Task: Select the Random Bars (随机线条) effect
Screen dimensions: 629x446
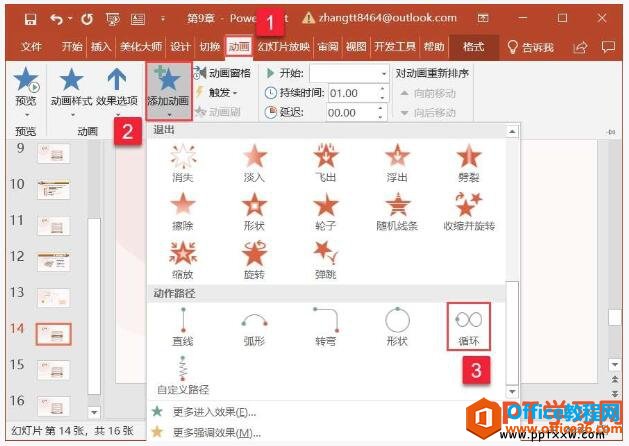Action: point(397,212)
